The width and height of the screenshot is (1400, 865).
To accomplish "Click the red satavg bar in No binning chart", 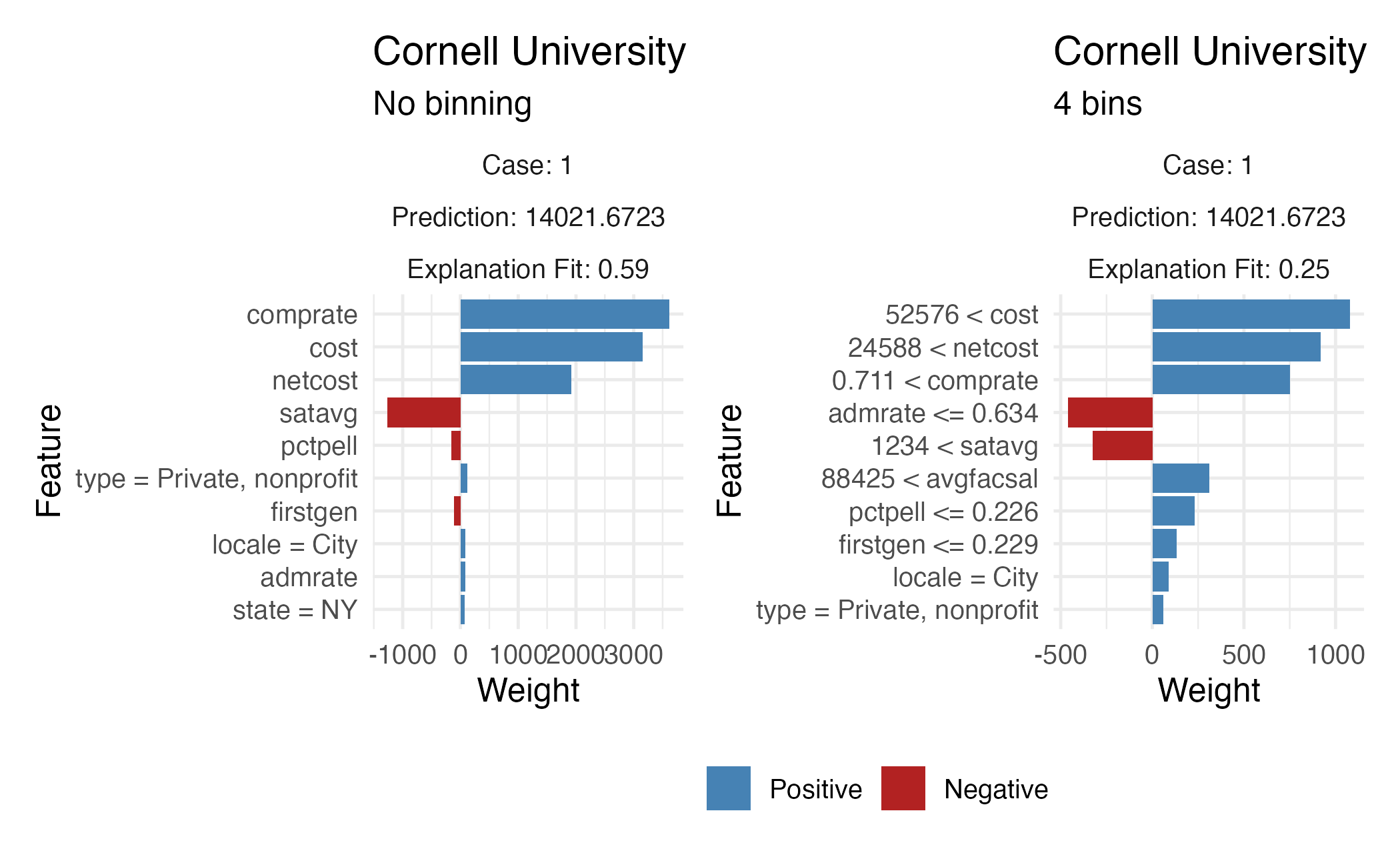I will coord(423,412).
